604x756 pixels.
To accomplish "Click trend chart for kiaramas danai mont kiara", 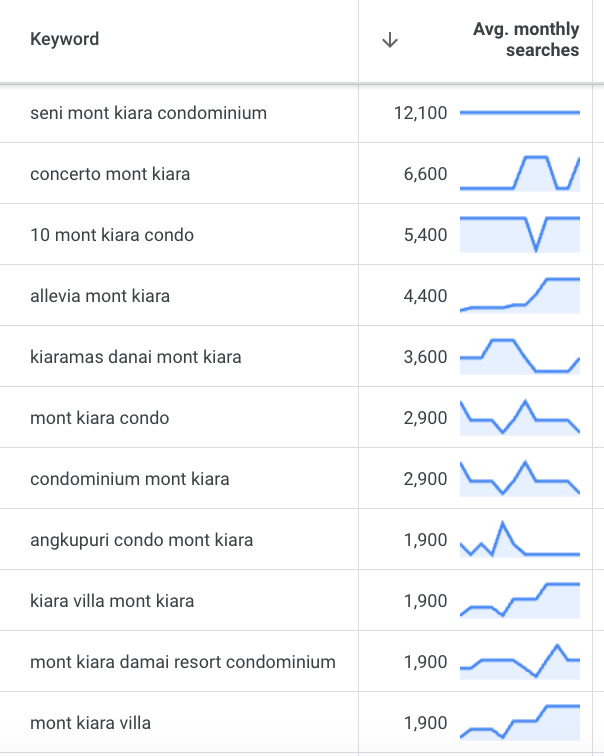I will 520,356.
